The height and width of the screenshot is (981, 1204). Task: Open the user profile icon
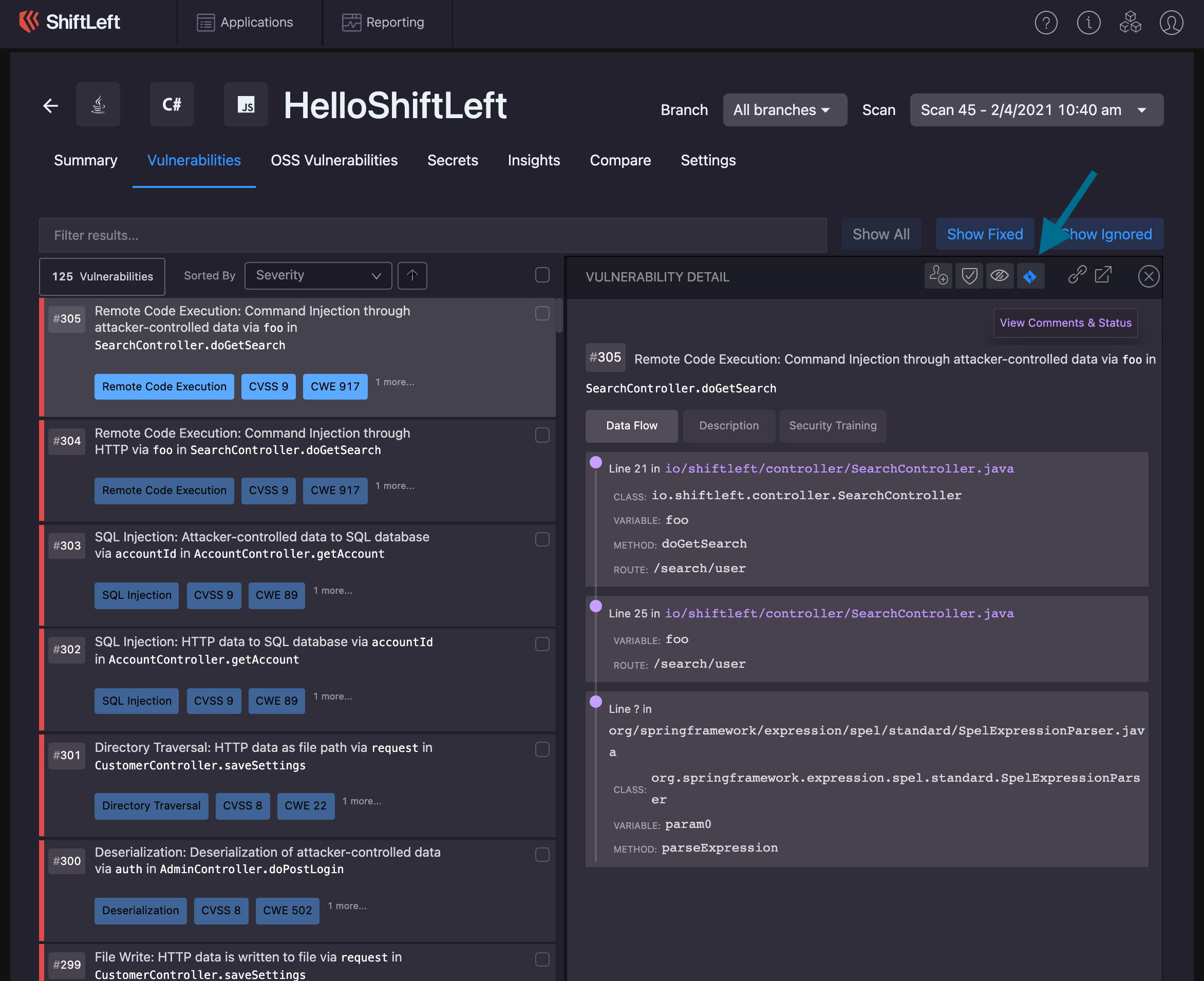pyautogui.click(x=1171, y=23)
